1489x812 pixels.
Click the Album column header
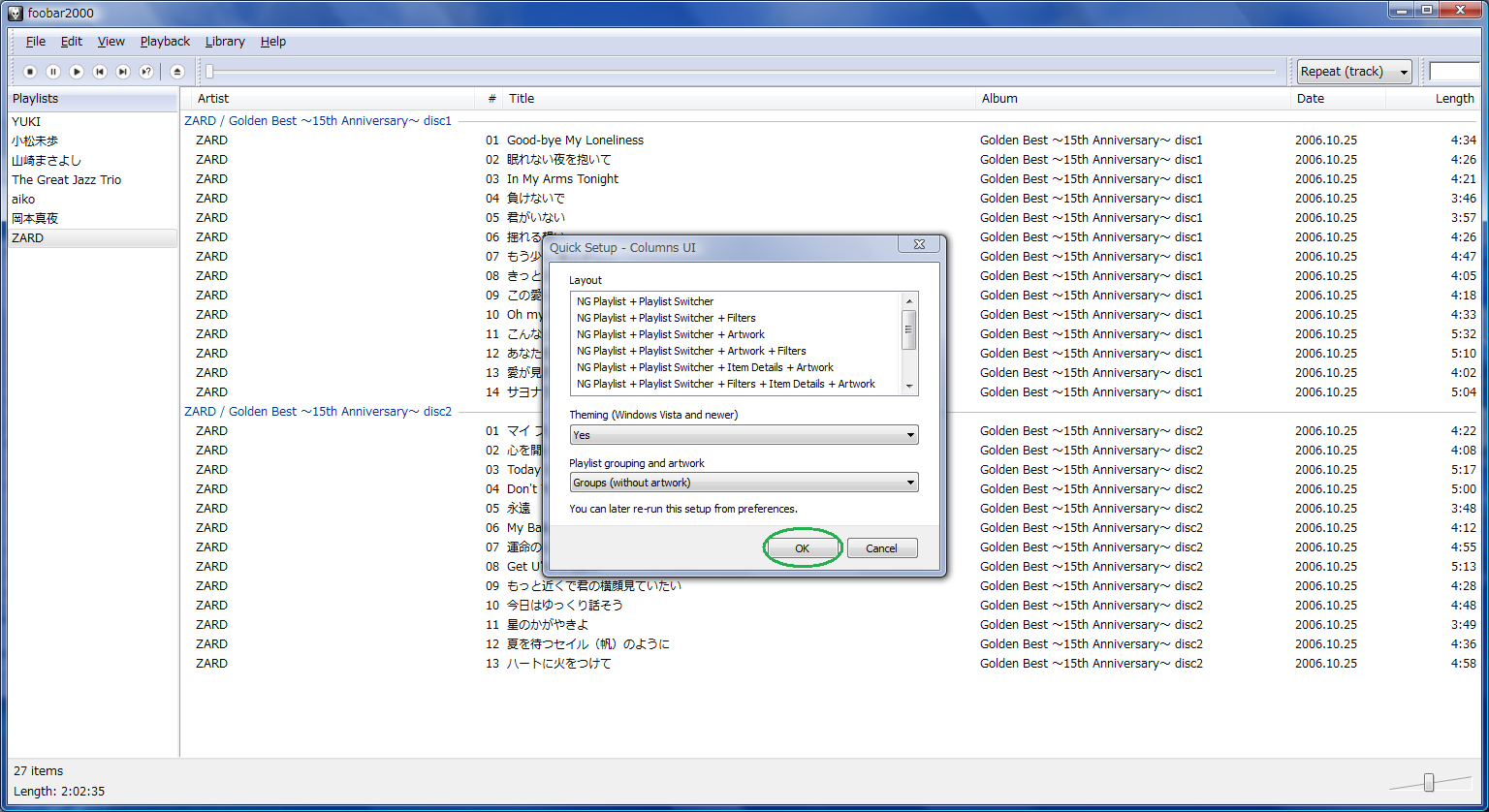(1134, 99)
